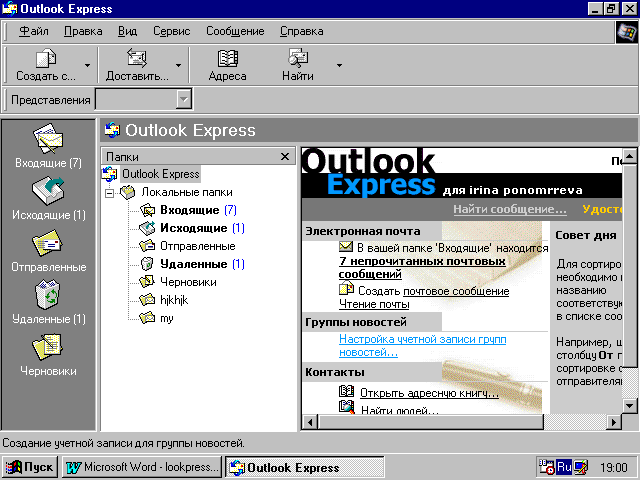This screenshot has height=480, width=640.
Task: Click the scheduler tray icon left of Ru
Action: [x=547, y=467]
